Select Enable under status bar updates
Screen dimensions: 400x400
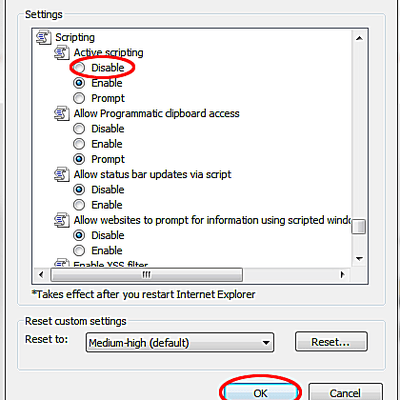(79, 205)
